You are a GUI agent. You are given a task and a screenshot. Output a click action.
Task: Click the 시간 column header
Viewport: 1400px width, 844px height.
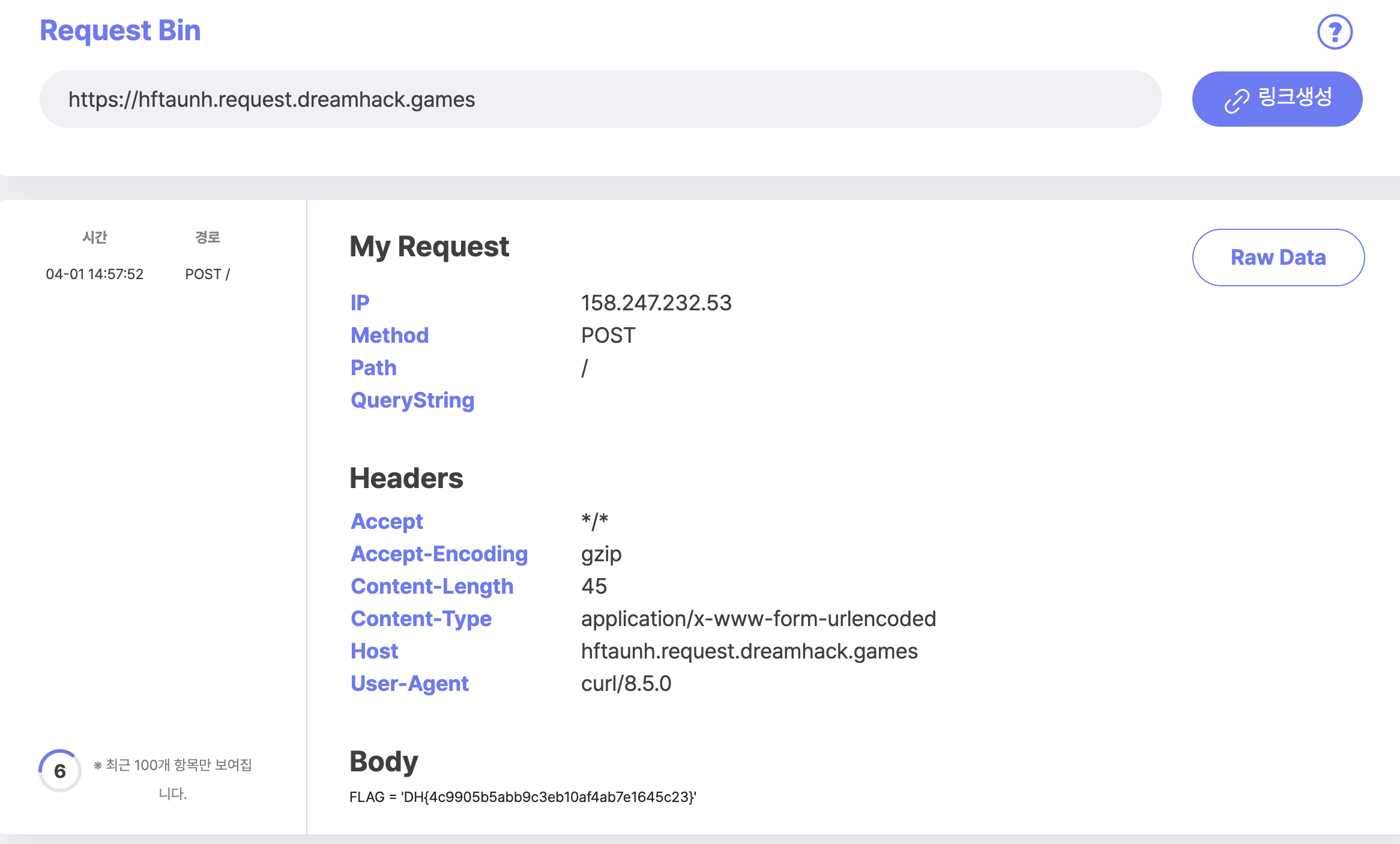(x=95, y=237)
